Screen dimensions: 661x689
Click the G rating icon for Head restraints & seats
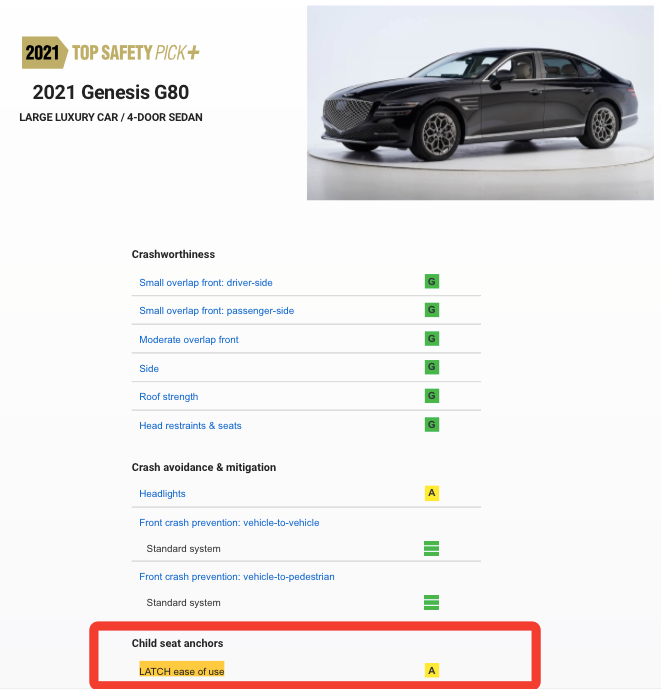432,425
